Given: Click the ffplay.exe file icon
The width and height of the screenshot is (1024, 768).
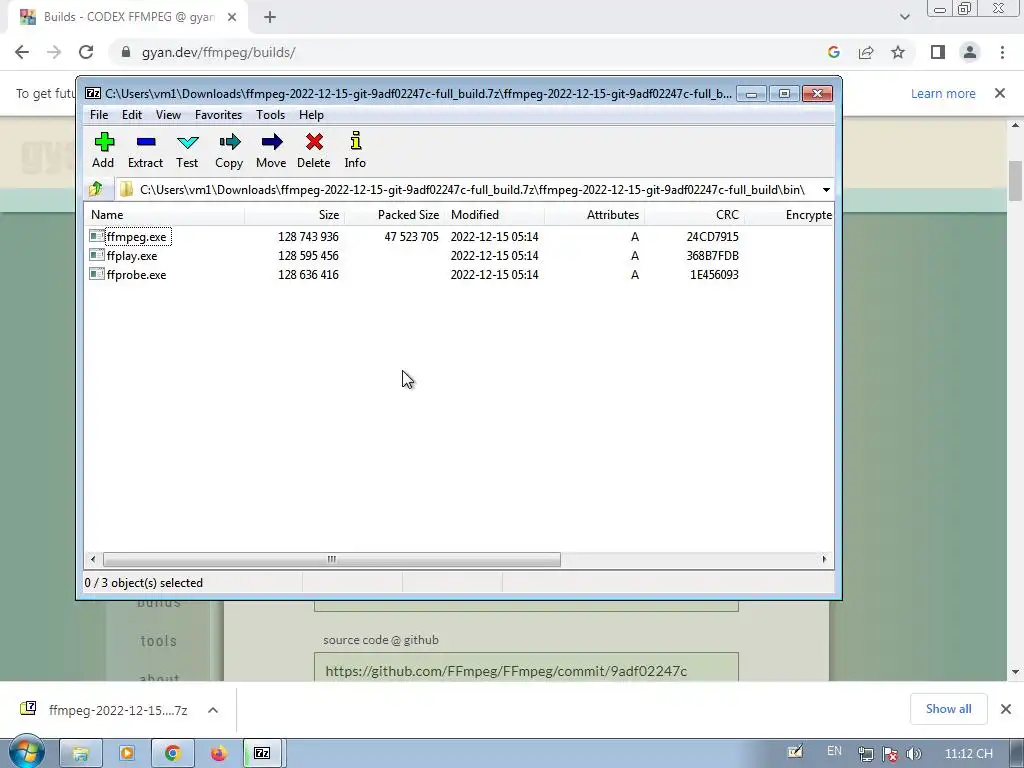Looking at the screenshot, I should tap(97, 255).
